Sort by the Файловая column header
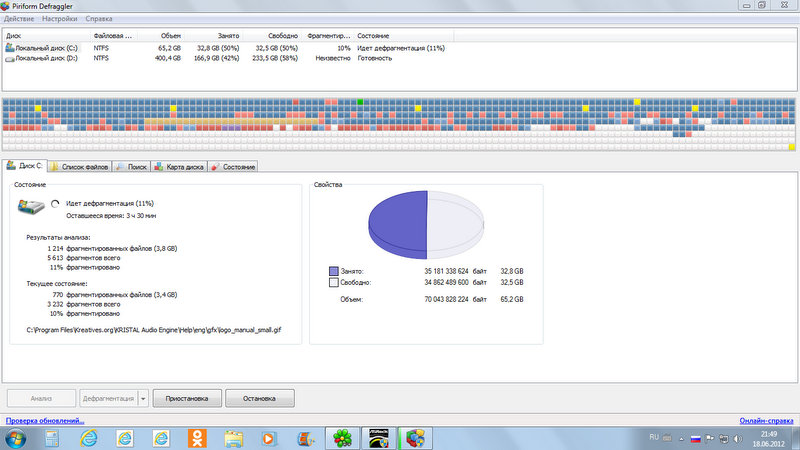This screenshot has height=450, width=800. 114,36
